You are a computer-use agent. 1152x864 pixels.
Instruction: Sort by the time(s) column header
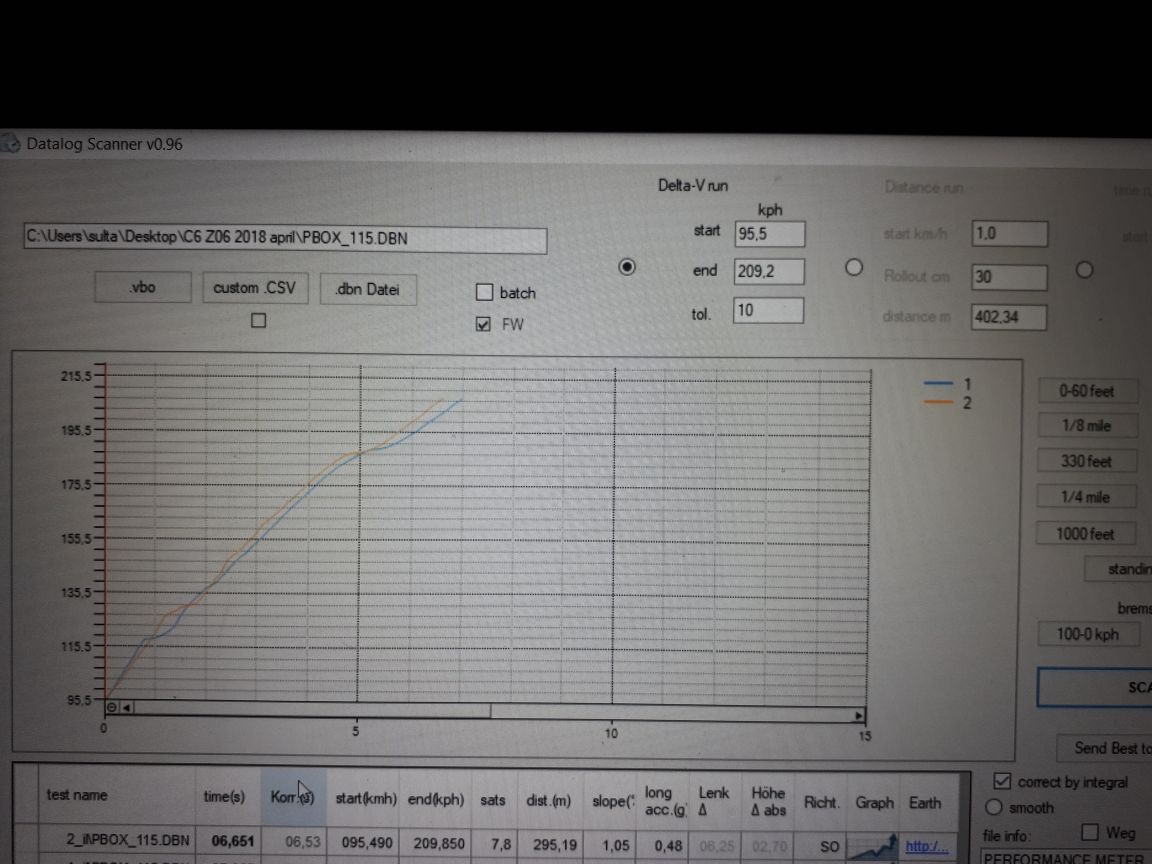tap(224, 796)
